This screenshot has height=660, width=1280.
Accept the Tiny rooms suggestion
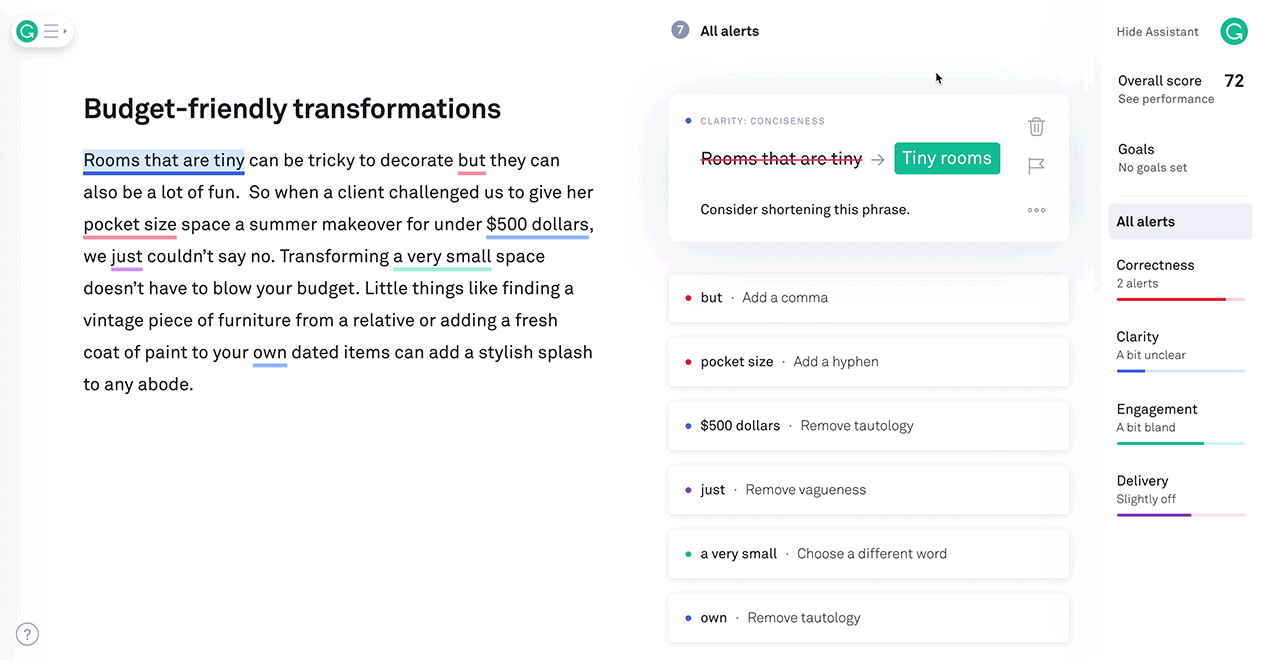click(x=947, y=158)
